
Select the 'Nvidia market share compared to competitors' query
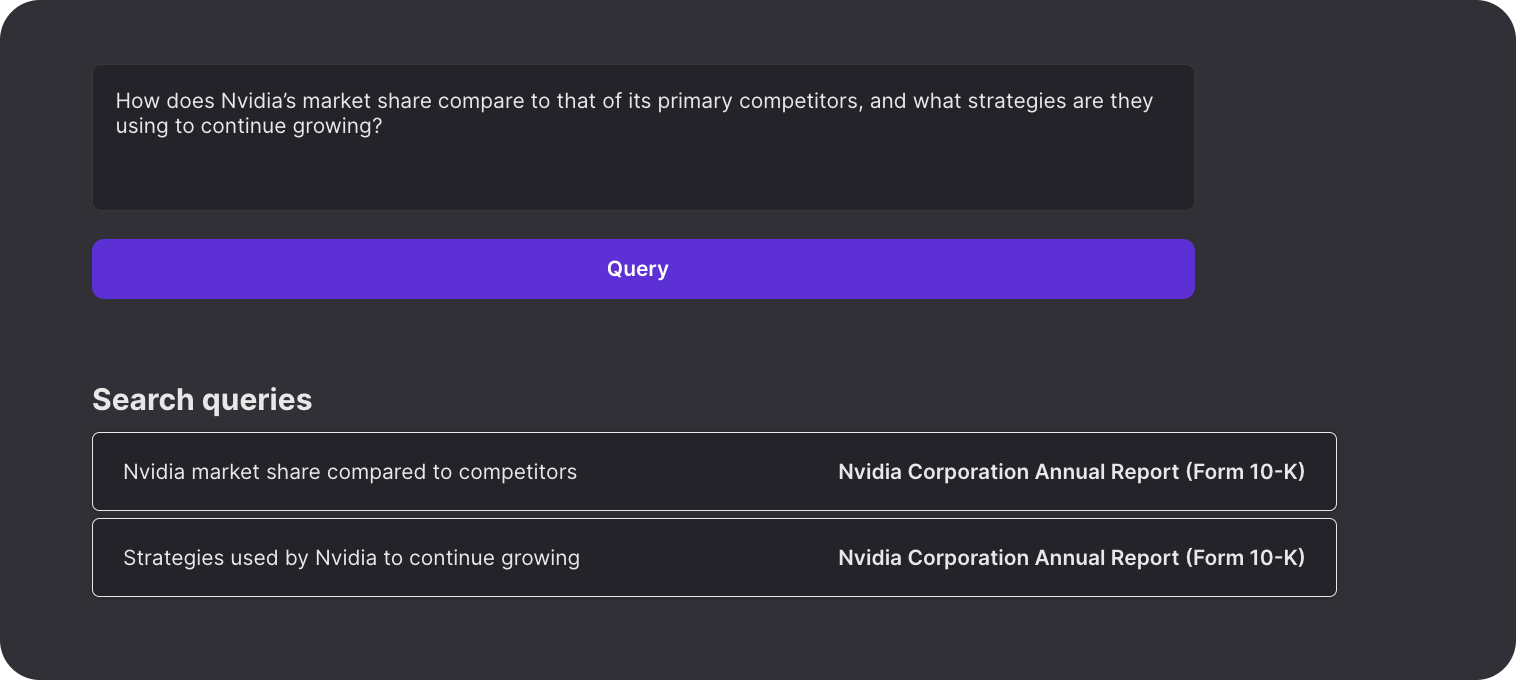tap(350, 472)
